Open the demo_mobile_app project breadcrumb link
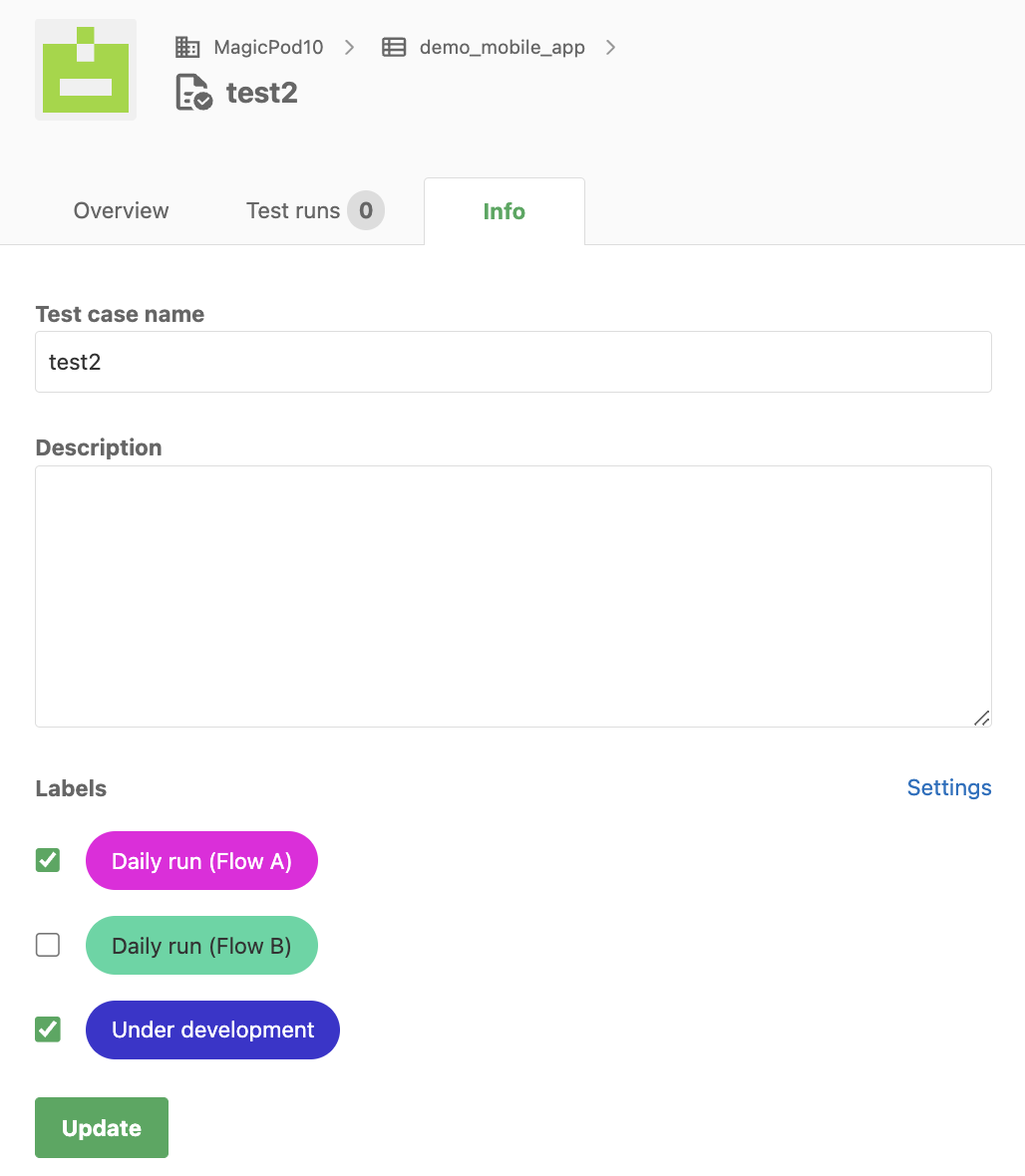Viewport: 1025px width, 1176px height. [x=502, y=47]
